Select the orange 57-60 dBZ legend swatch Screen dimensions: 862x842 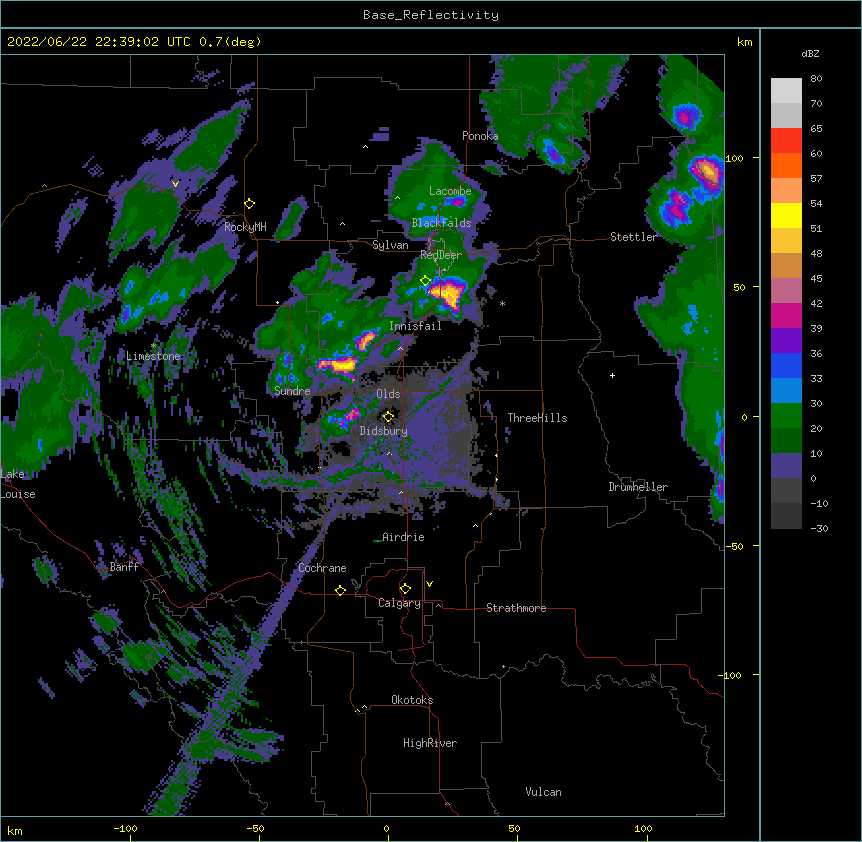786,165
